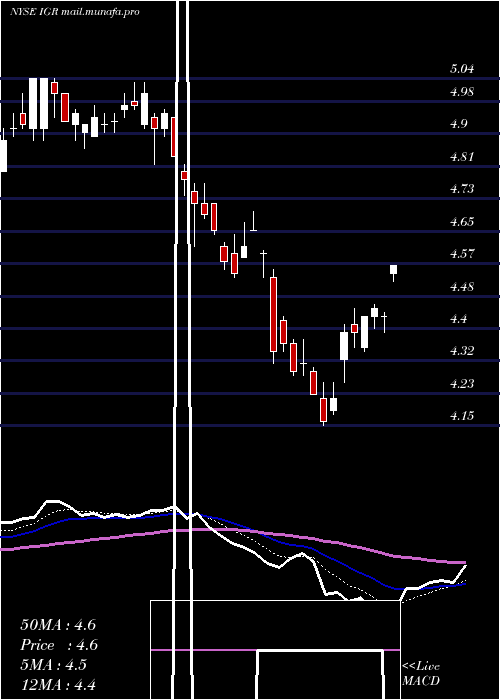This screenshot has height=700, width=500.
Task: Click the 5.04 price axis label
Action: [x=462, y=69]
